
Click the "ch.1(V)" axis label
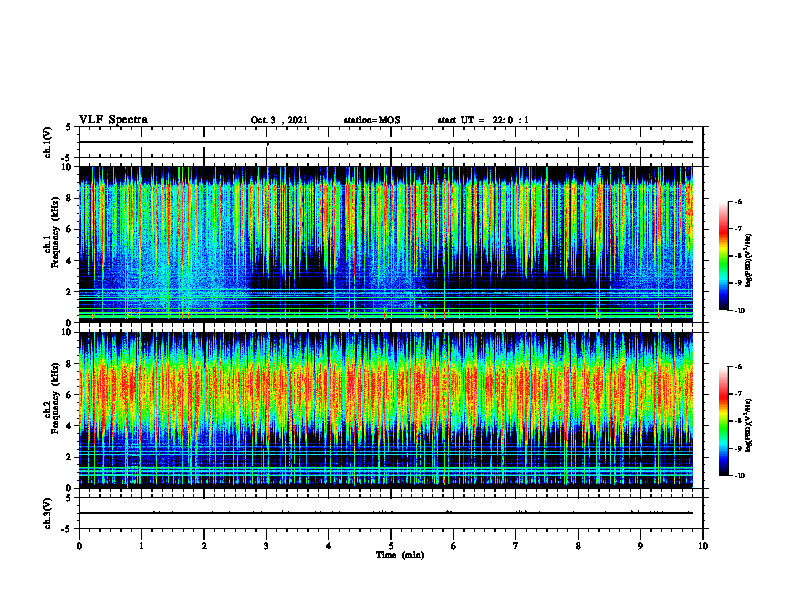48,142
